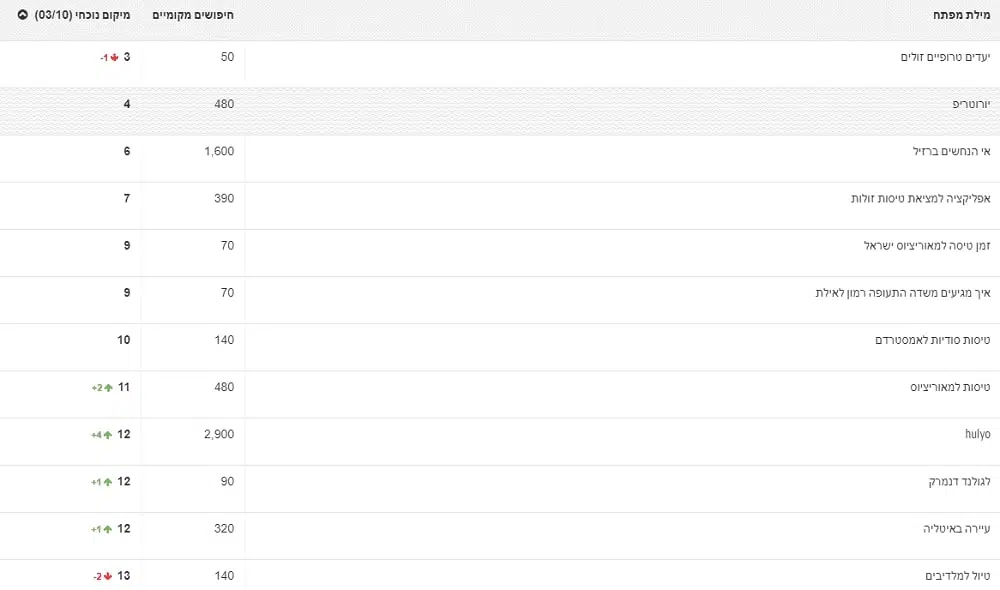Select the 2,900 searches value in the hulyo row

pyautogui.click(x=219, y=434)
